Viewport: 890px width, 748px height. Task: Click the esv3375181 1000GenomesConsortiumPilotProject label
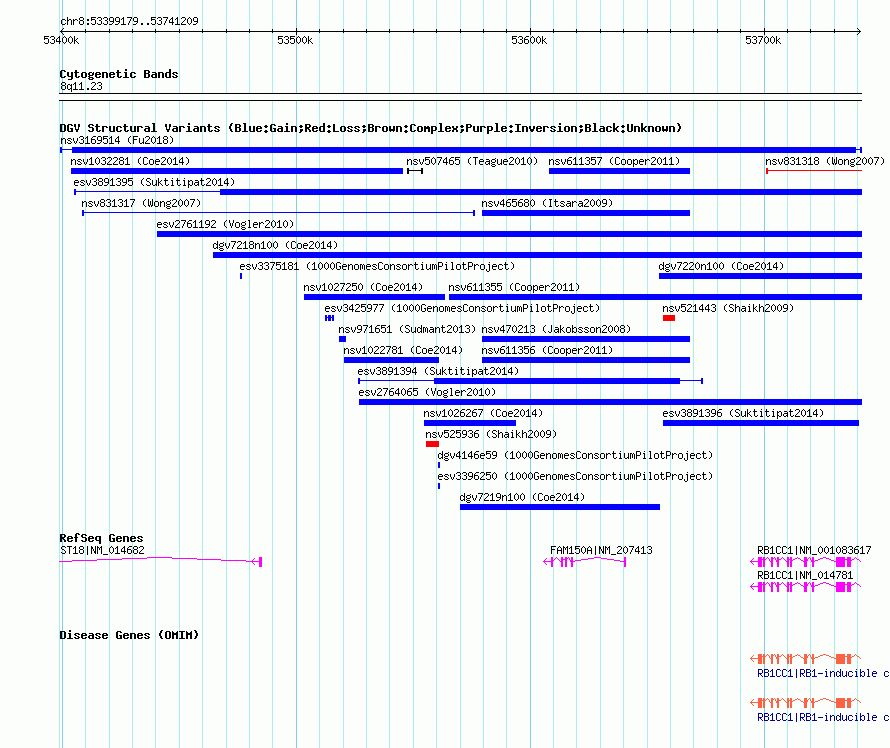point(377,266)
